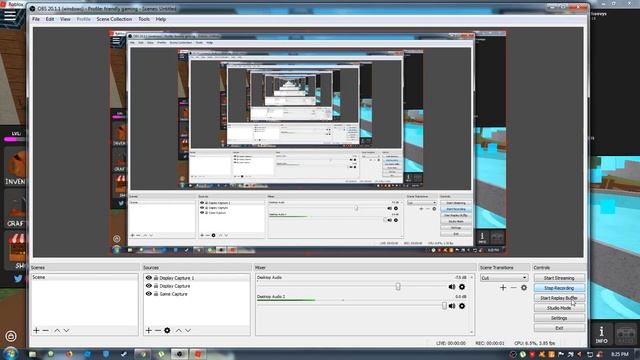Open Desktop Audio 2 settings gear
The height and width of the screenshot is (360, 640).
[x=462, y=306]
